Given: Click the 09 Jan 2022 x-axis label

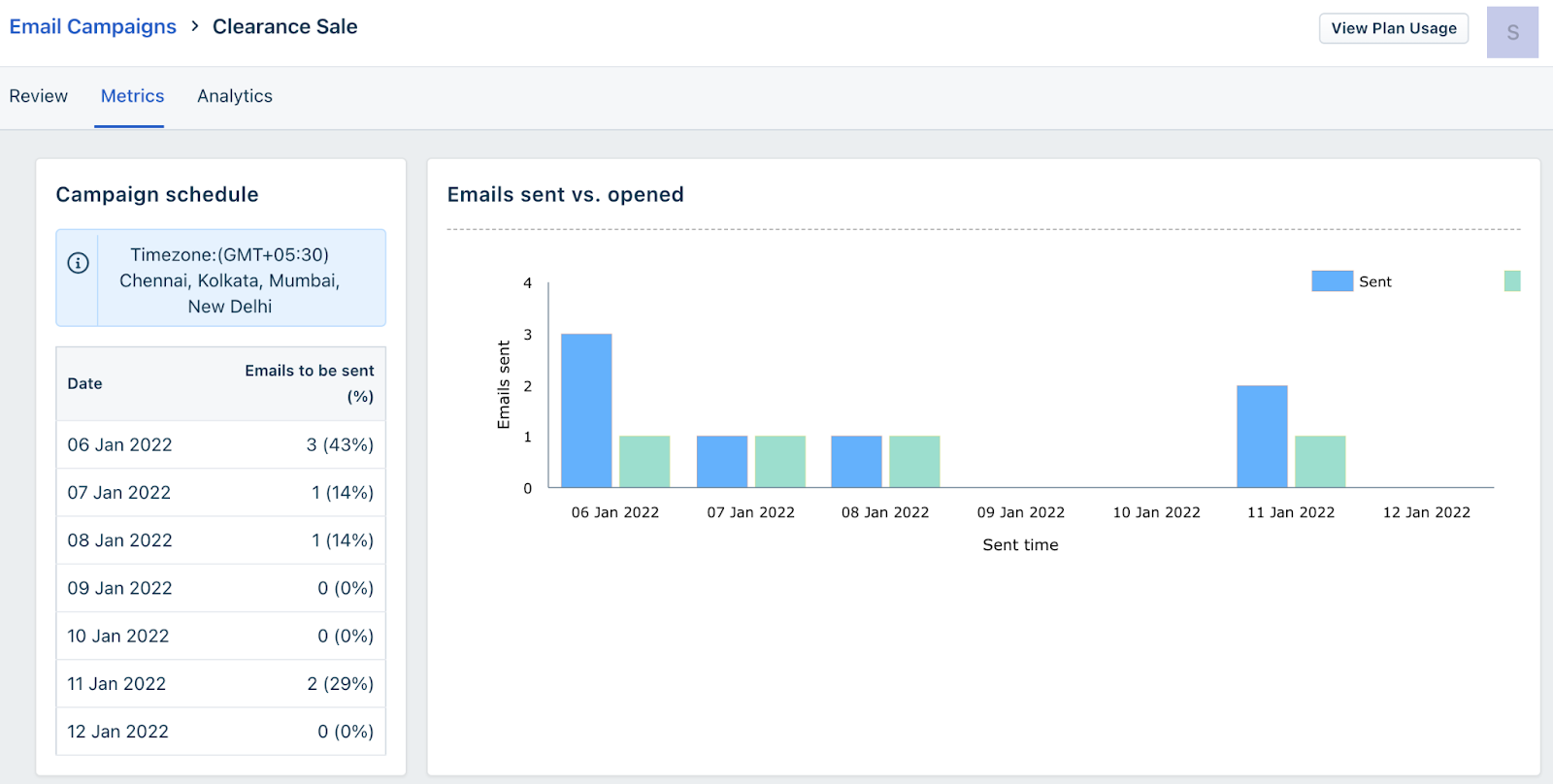Looking at the screenshot, I should tap(1021, 512).
